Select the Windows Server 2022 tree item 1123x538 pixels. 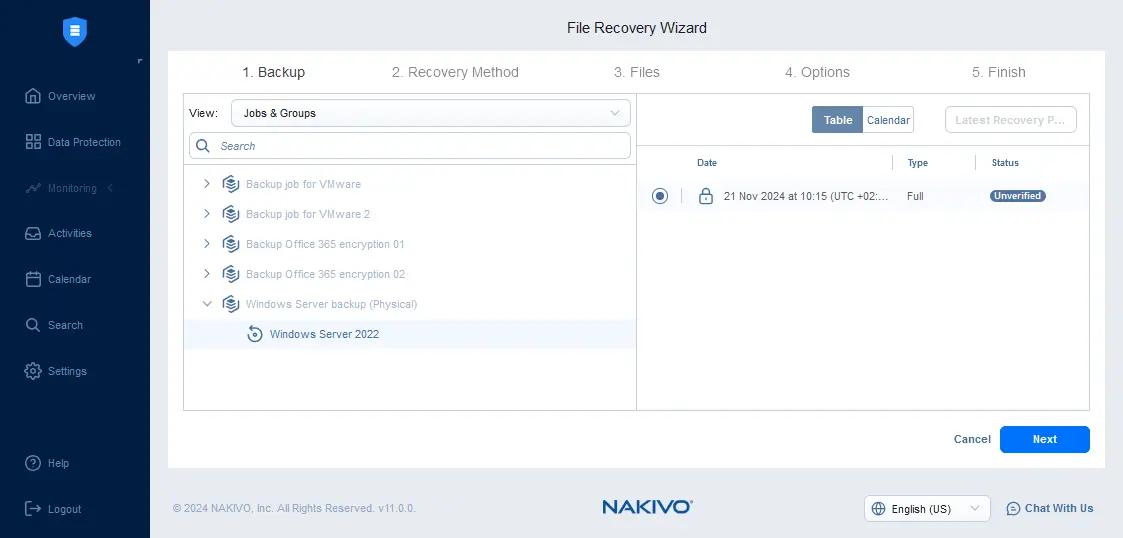pos(410,334)
